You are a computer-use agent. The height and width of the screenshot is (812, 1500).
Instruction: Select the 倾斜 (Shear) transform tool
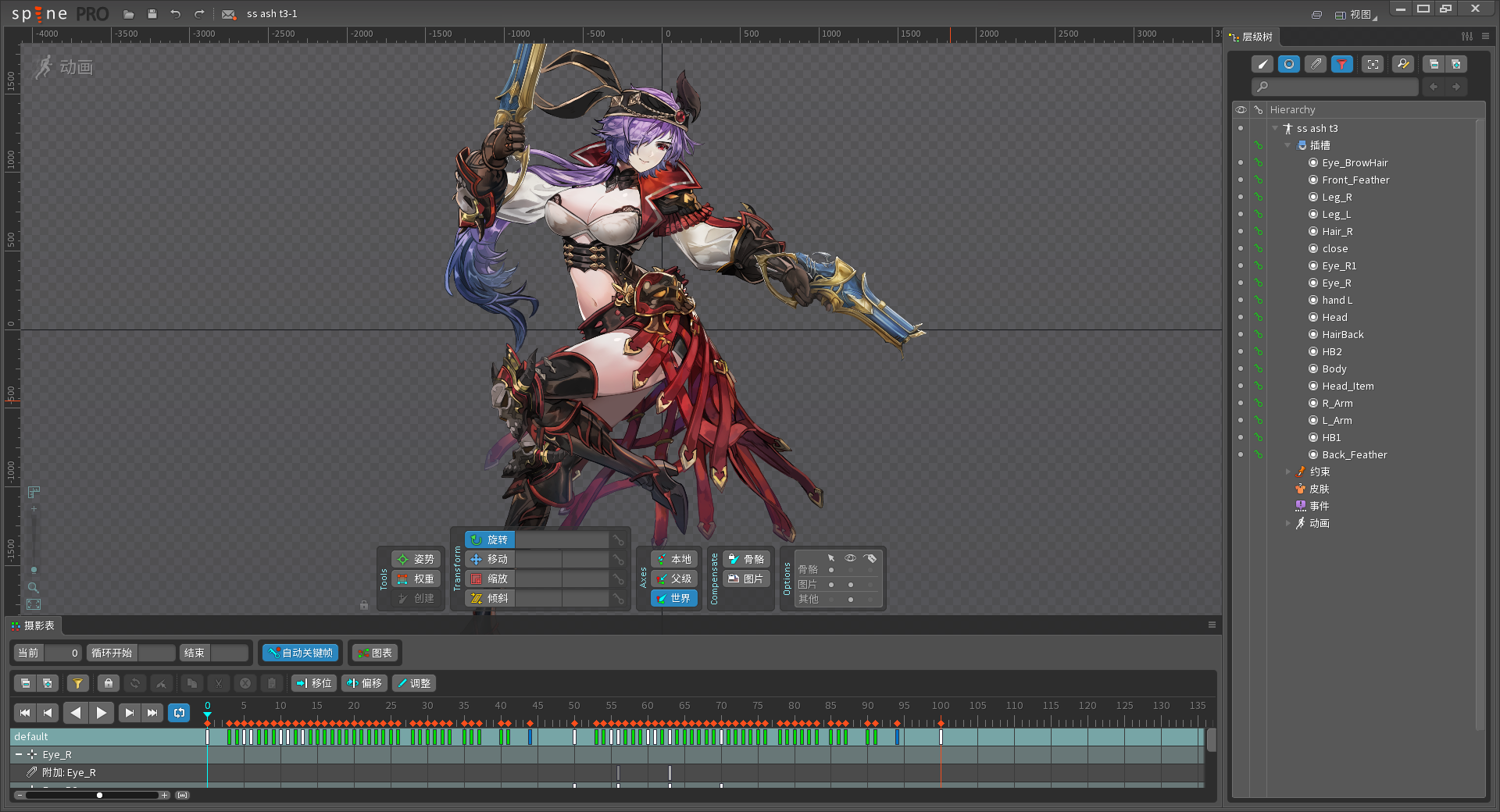(490, 598)
